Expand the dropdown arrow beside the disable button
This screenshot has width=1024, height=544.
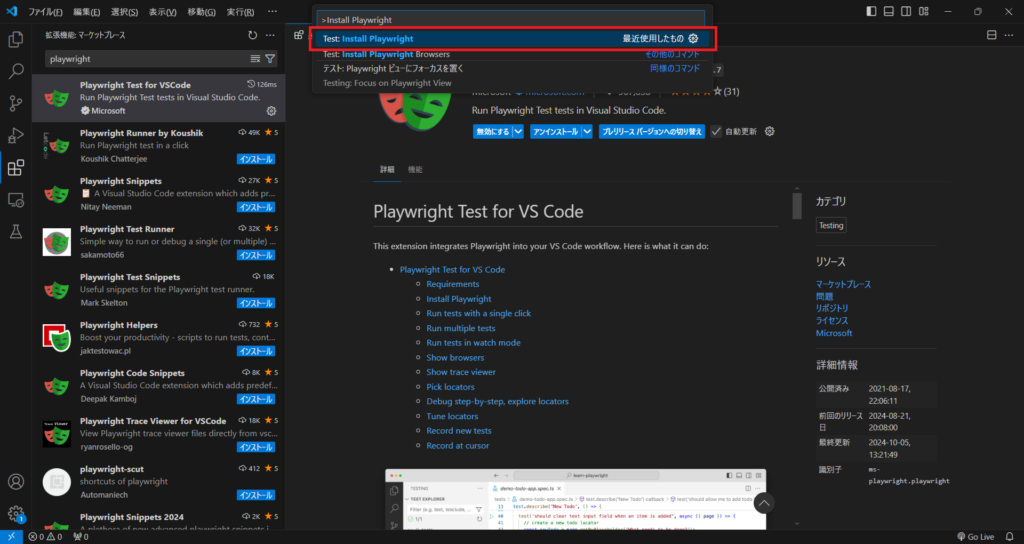(x=518, y=131)
